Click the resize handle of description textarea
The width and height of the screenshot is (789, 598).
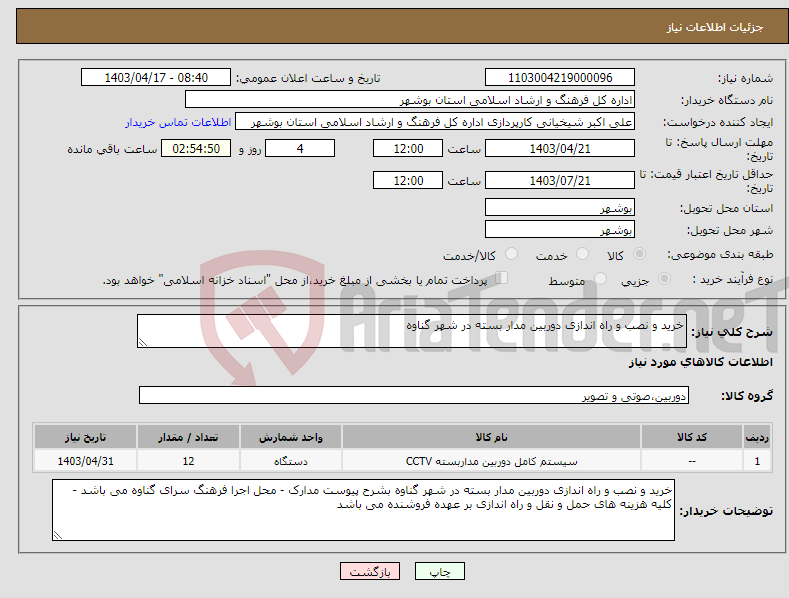(143, 342)
